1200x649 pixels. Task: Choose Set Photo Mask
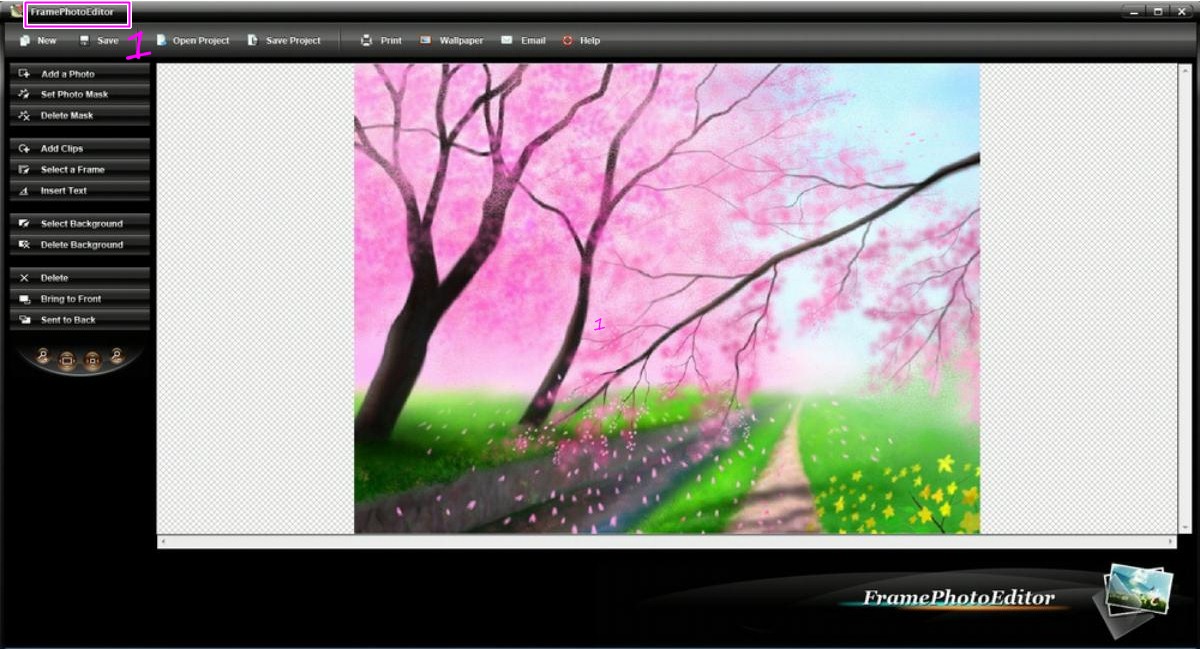coord(80,94)
